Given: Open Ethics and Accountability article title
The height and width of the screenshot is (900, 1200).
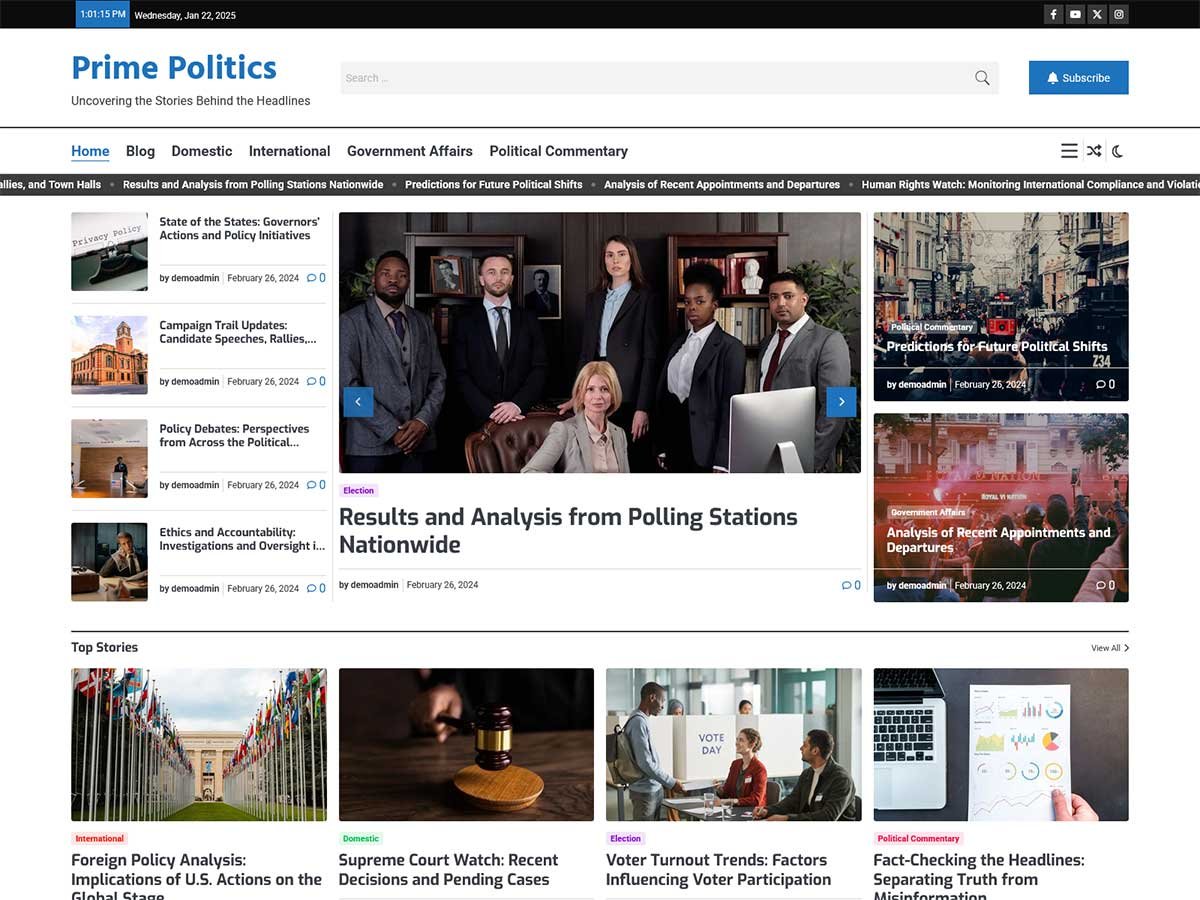Looking at the screenshot, I should 242,539.
